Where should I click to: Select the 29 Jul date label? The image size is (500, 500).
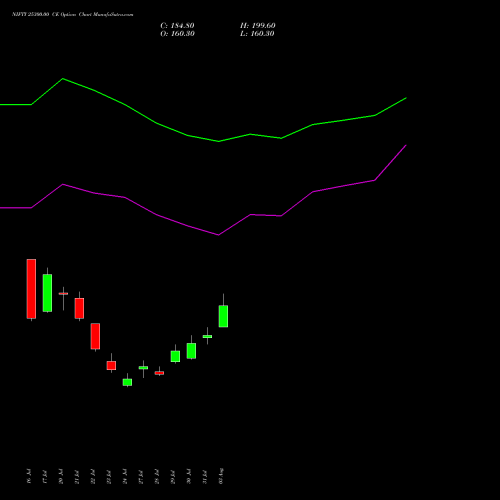tap(173, 476)
